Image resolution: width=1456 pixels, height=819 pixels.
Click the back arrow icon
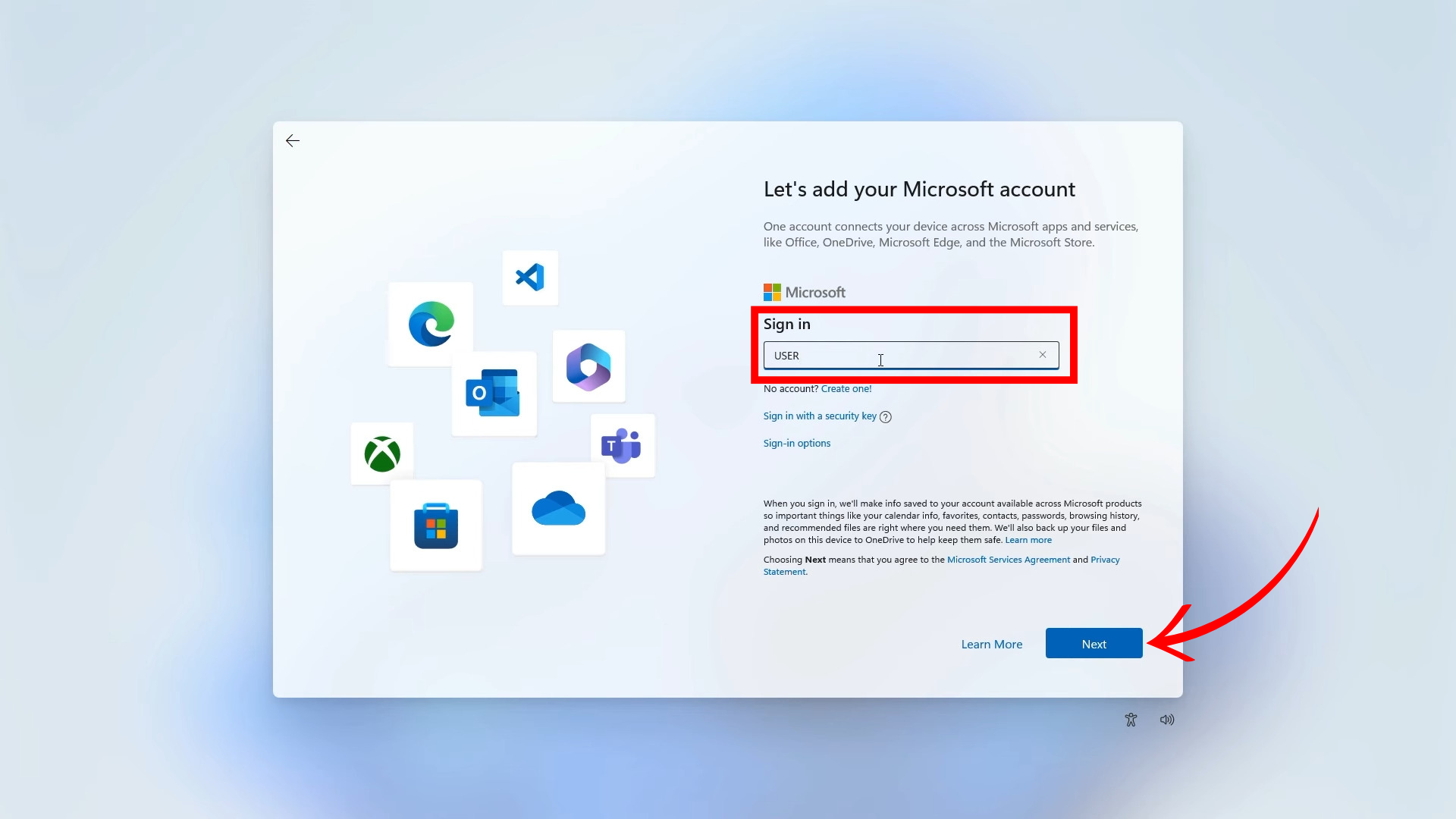[x=293, y=141]
